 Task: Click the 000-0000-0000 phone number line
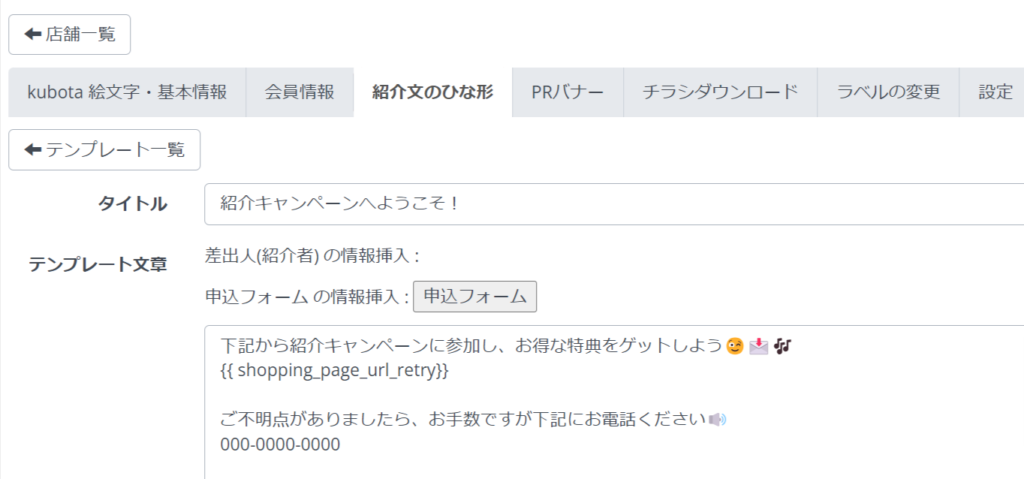[280, 445]
